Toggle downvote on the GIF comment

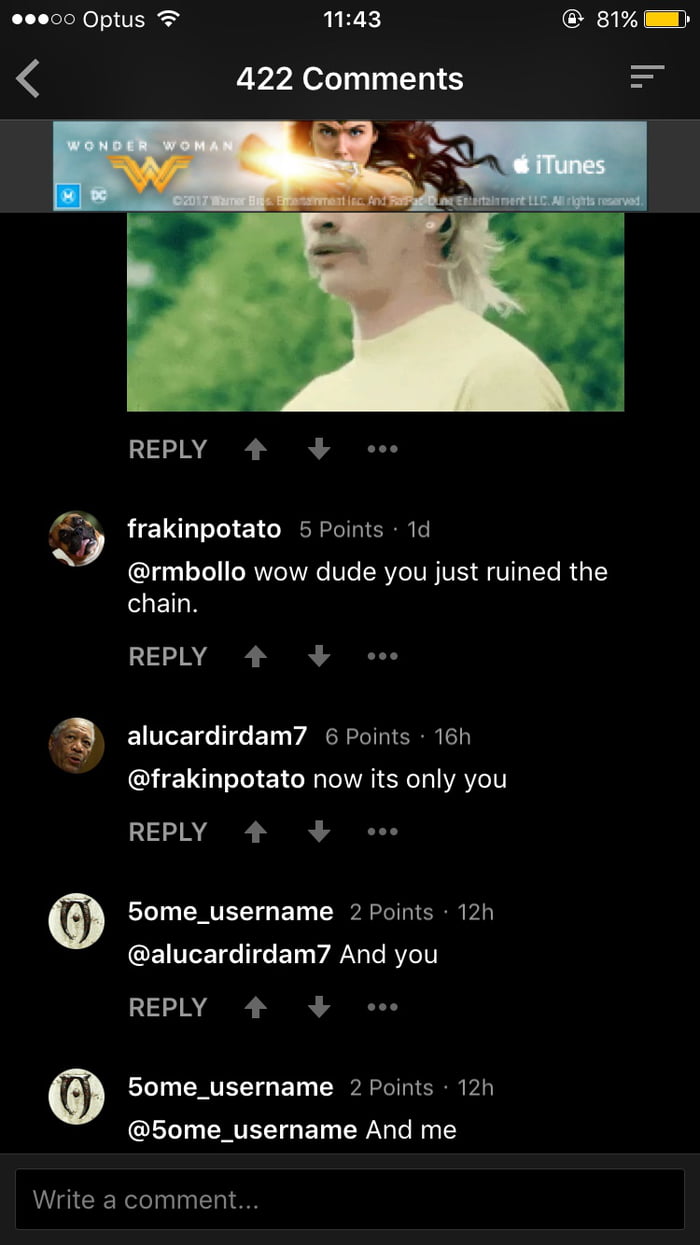tap(318, 449)
